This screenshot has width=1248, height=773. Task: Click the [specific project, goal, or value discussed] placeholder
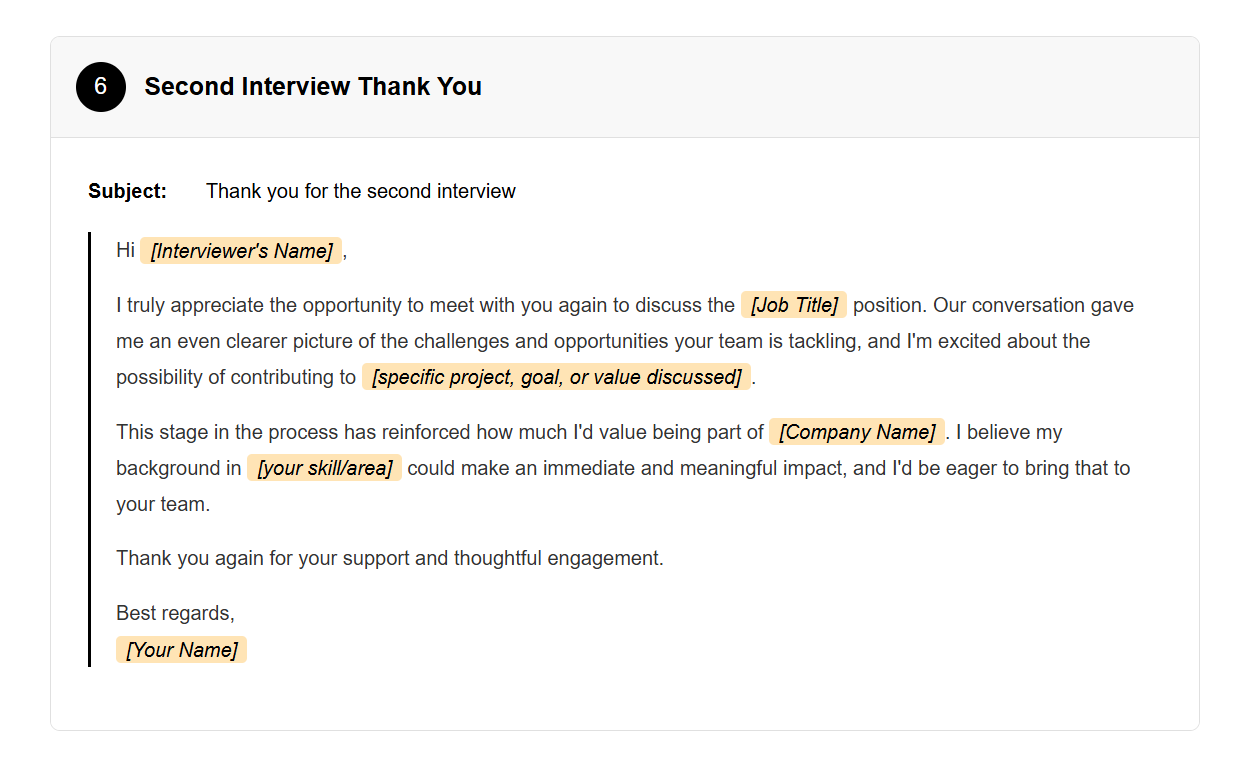pyautogui.click(x=556, y=377)
